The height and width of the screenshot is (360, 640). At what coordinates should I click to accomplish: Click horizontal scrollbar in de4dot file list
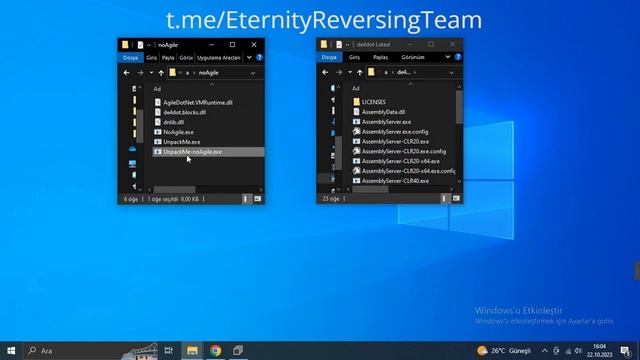370,189
